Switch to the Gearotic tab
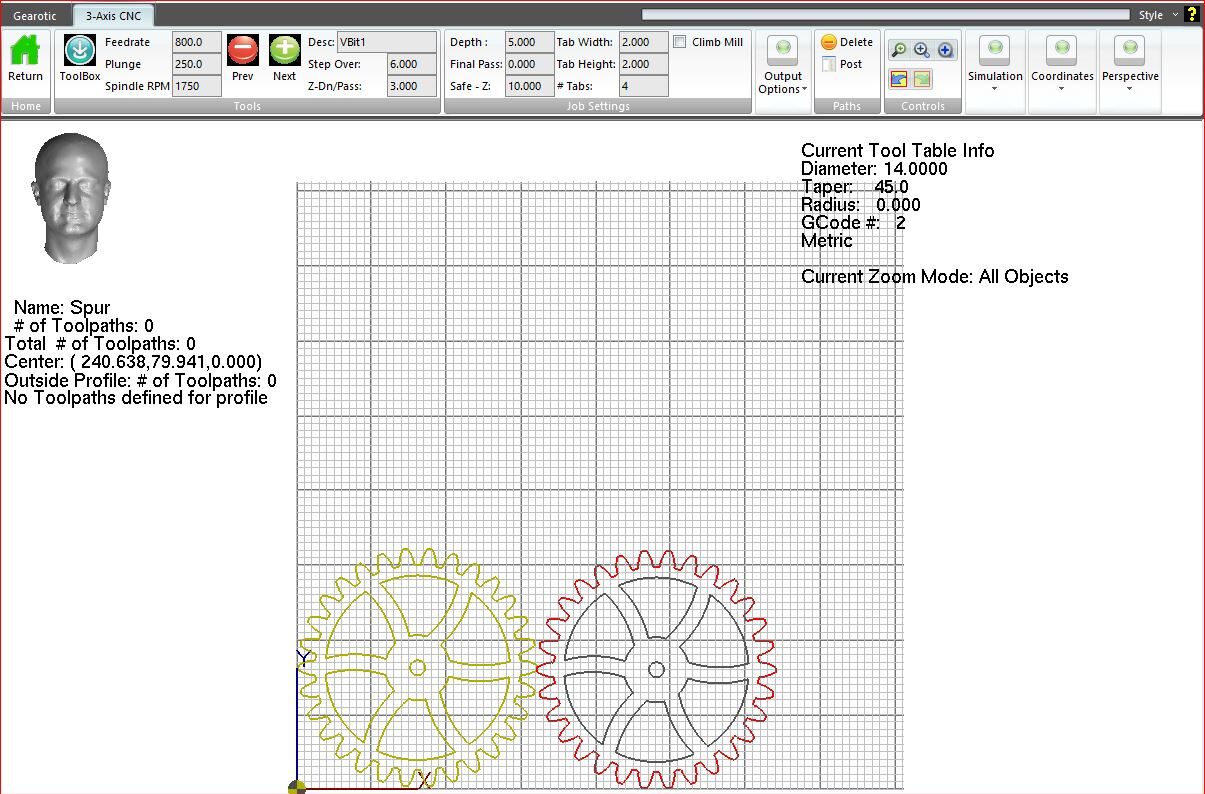1205x794 pixels. (x=35, y=16)
